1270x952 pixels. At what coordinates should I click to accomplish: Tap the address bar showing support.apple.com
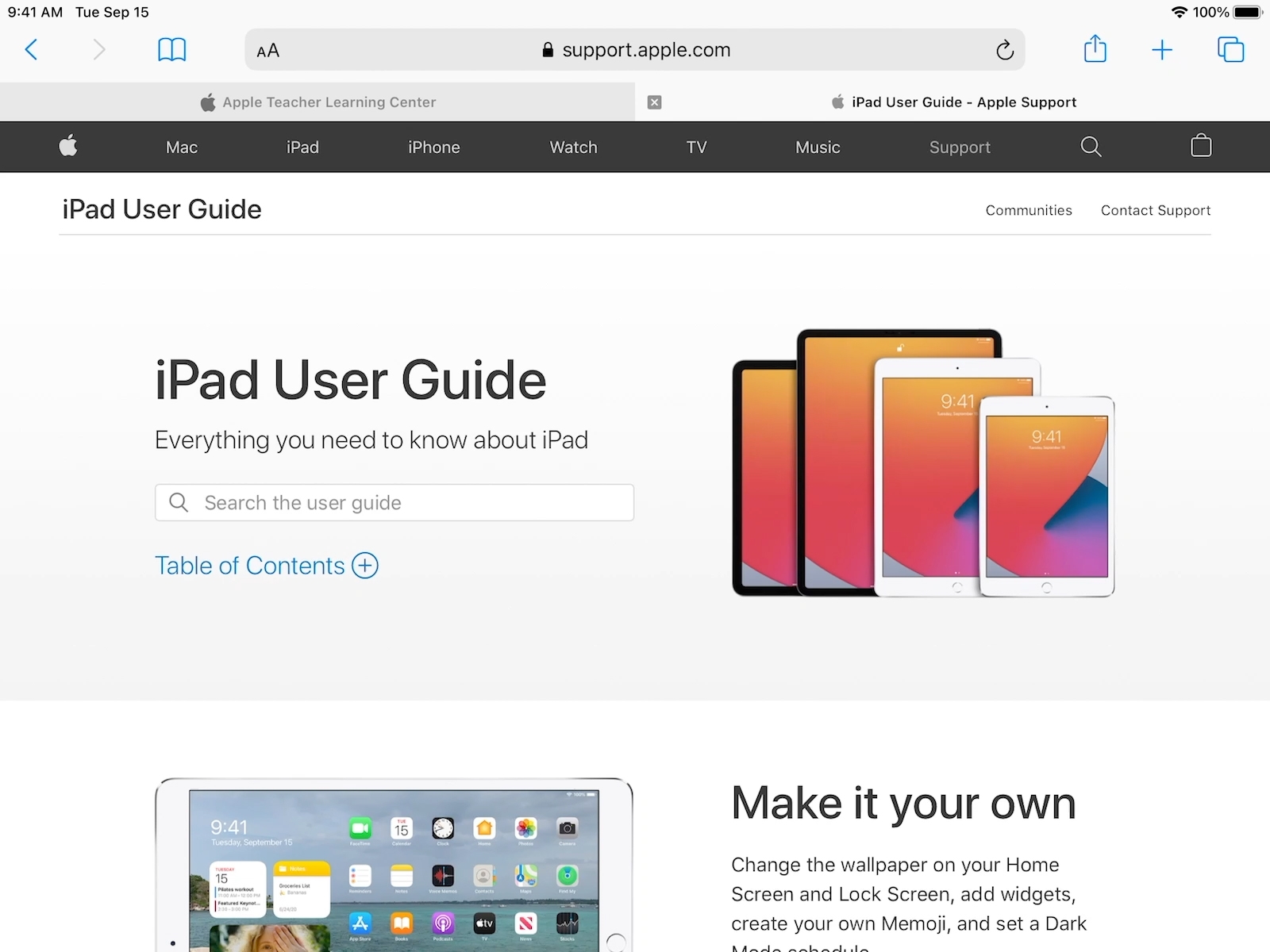click(x=635, y=50)
